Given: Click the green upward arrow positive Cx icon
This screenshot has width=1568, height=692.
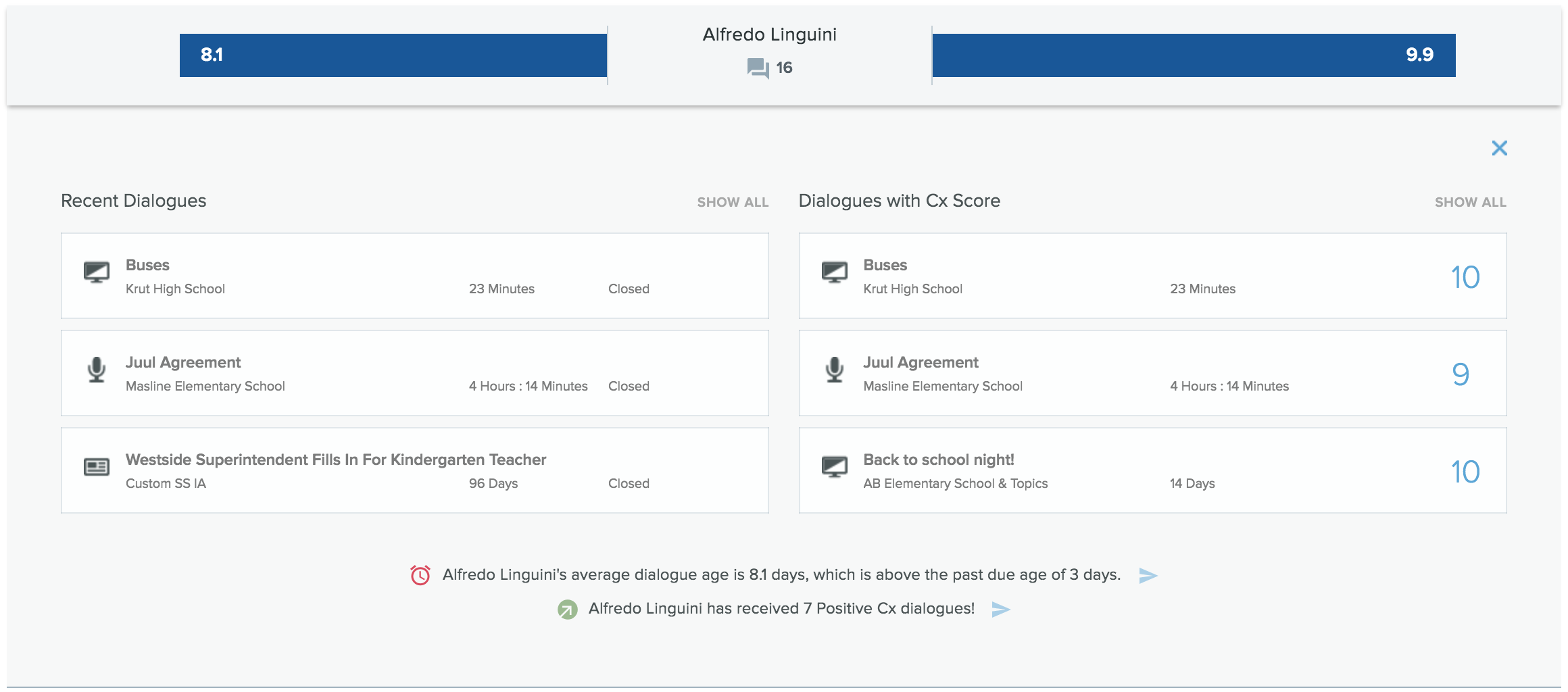Looking at the screenshot, I should click(567, 610).
